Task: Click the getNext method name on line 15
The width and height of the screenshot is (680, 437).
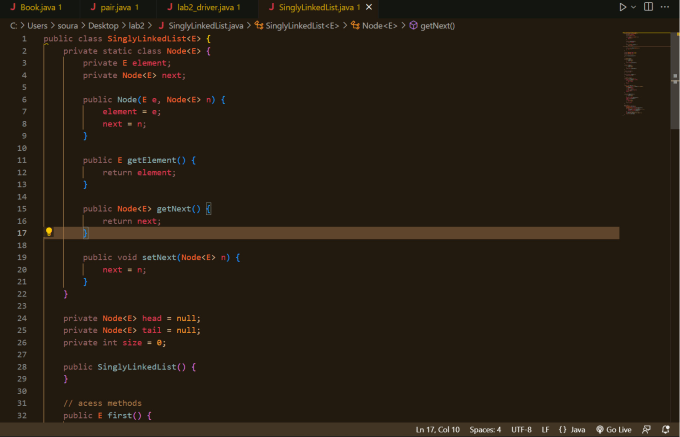Action: click(x=173, y=209)
